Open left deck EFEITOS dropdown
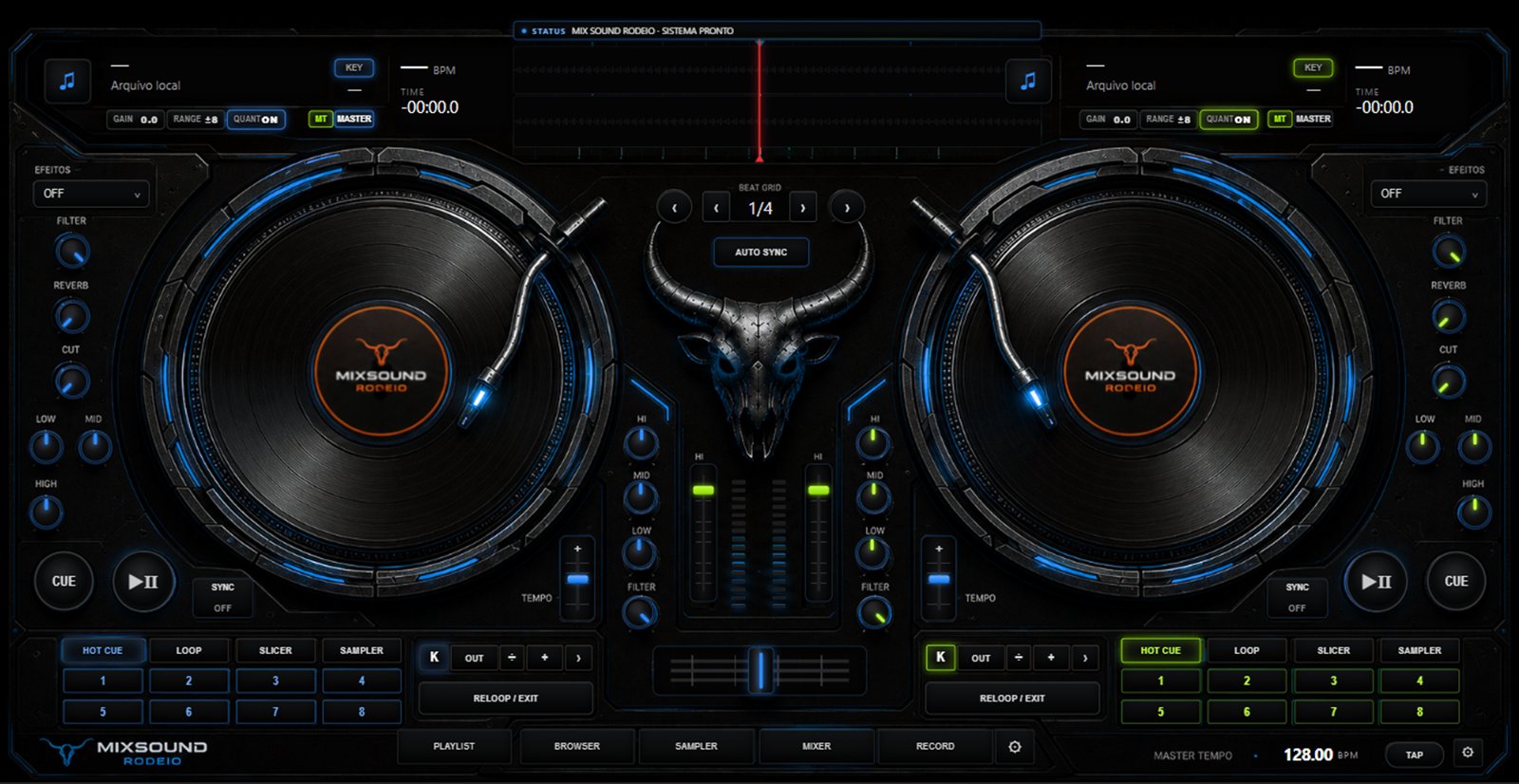The height and width of the screenshot is (784, 1519). (90, 194)
